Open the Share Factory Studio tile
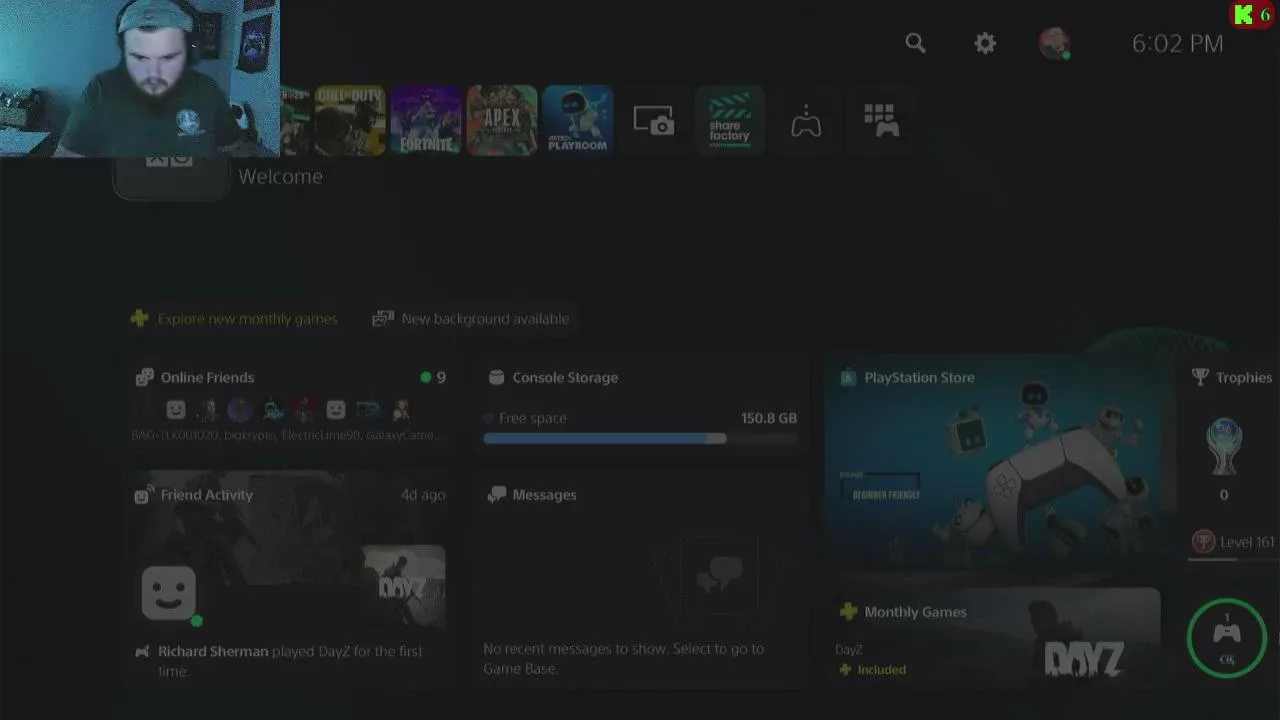 point(730,120)
